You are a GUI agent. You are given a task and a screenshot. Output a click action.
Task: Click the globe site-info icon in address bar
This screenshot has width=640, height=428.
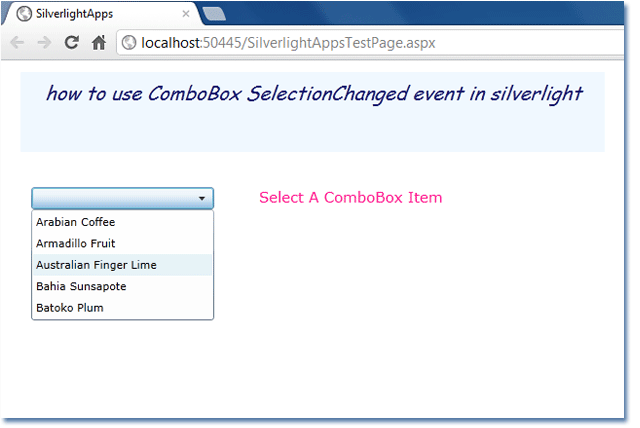coord(129,42)
